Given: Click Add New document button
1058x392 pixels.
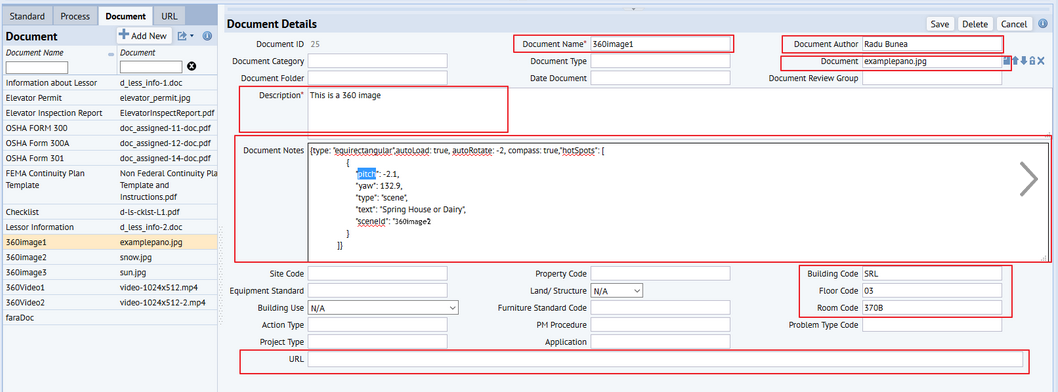Looking at the screenshot, I should click(143, 36).
